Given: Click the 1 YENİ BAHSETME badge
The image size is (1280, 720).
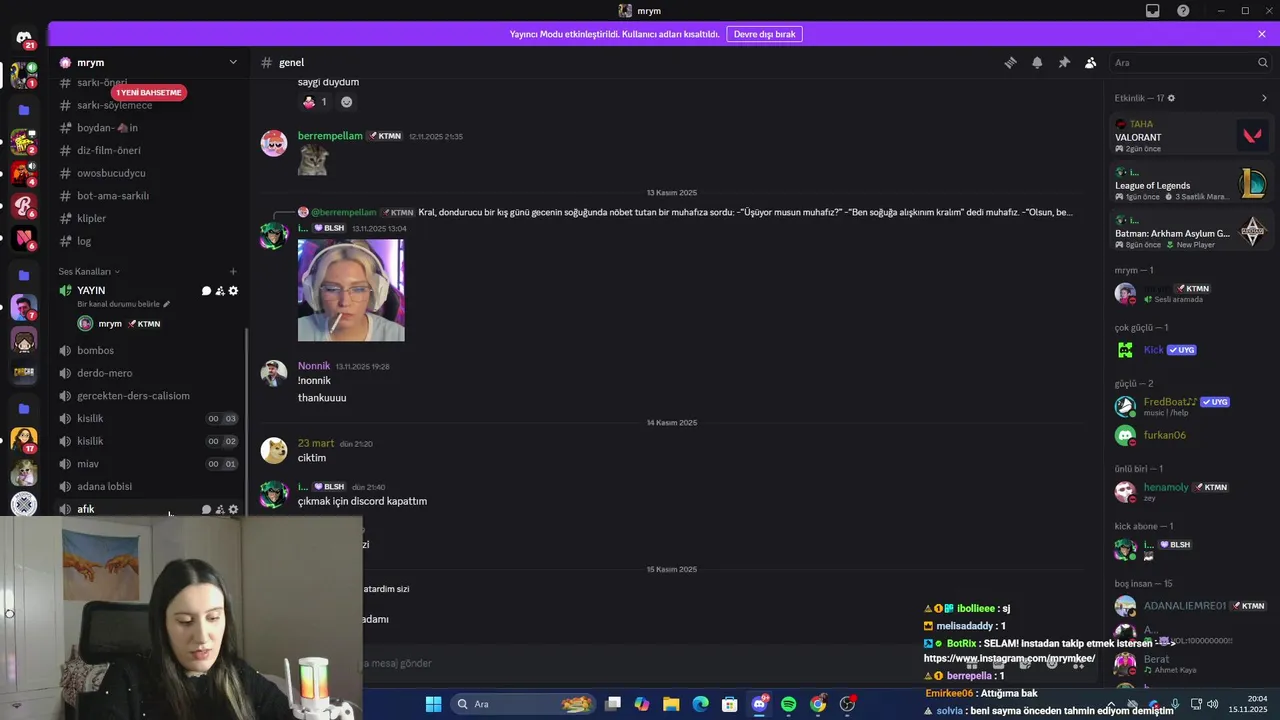Looking at the screenshot, I should click(x=148, y=92).
